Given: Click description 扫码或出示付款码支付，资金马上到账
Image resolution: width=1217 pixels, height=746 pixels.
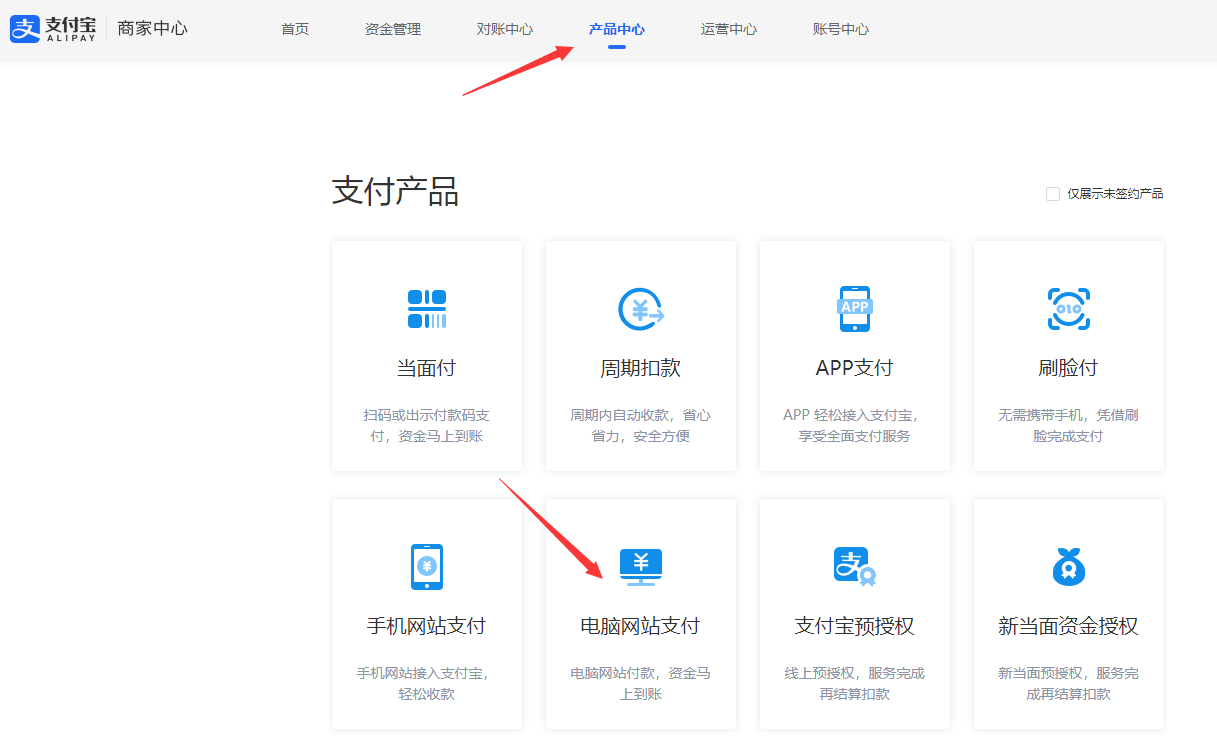Looking at the screenshot, I should coord(427,425).
